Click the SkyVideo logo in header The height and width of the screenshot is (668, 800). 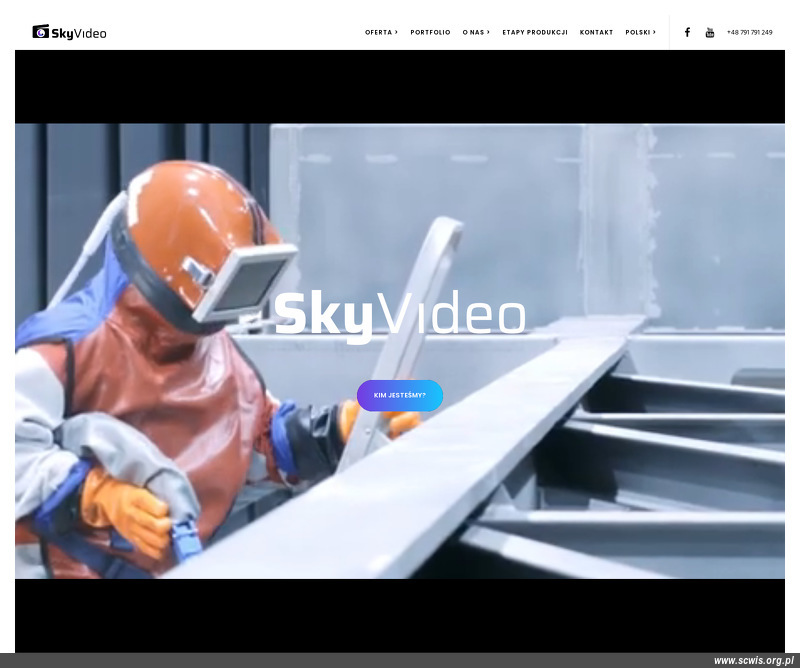coord(69,32)
